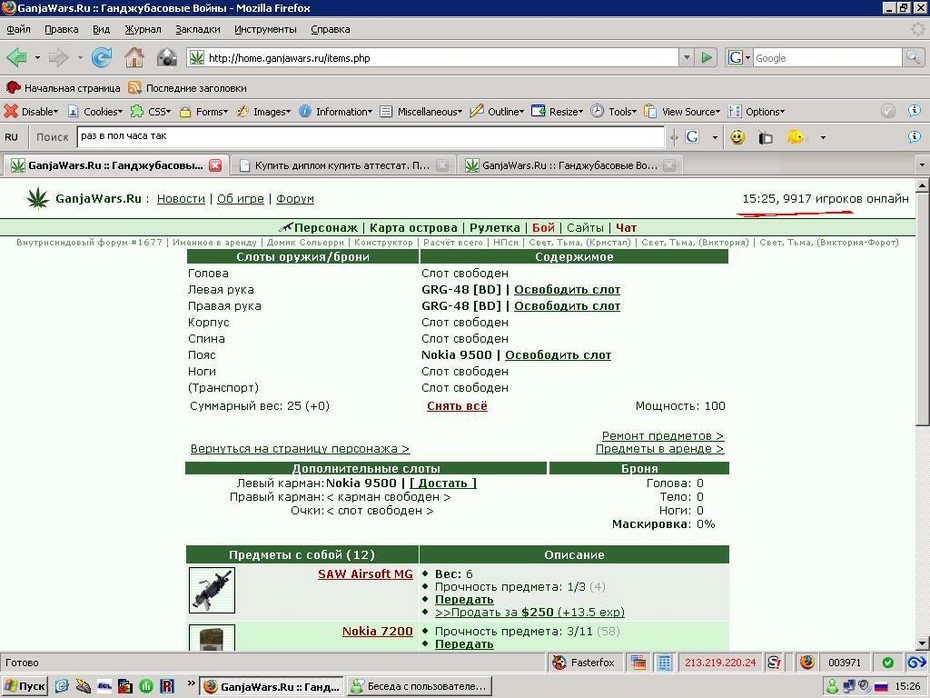Click the Reload page icon
Viewport: 930px width, 698px height.
tap(101, 58)
